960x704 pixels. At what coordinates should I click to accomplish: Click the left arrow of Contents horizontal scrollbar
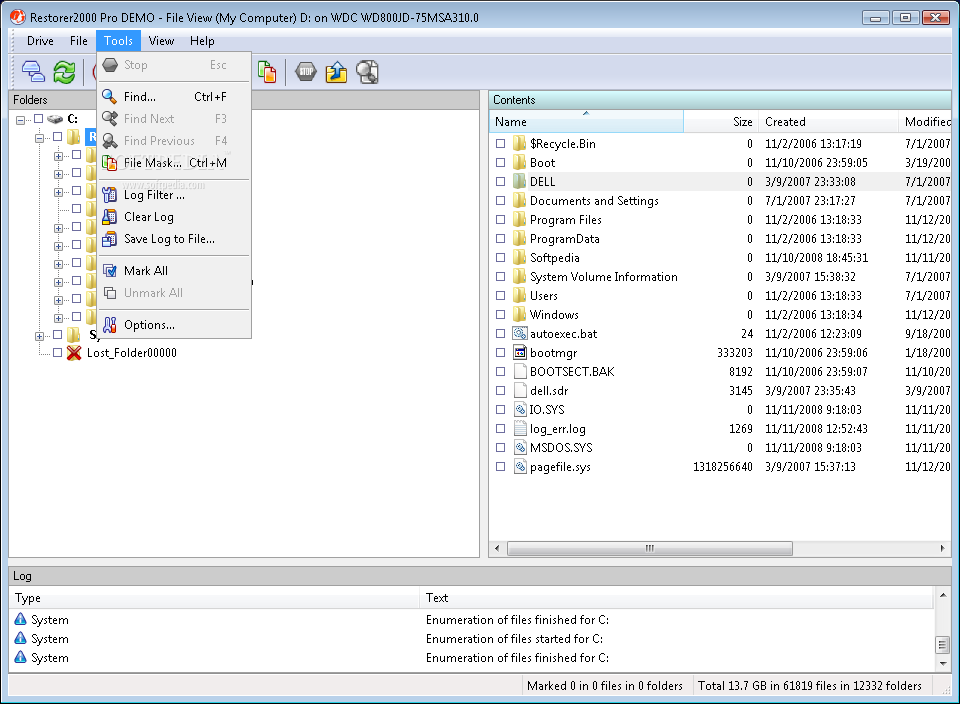pos(497,548)
